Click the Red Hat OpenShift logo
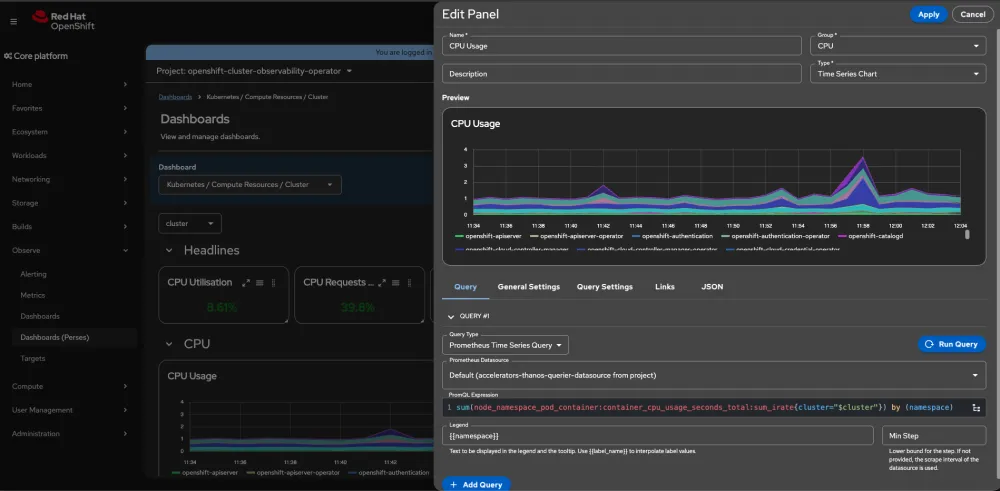The width and height of the screenshot is (1000, 491). (x=64, y=20)
